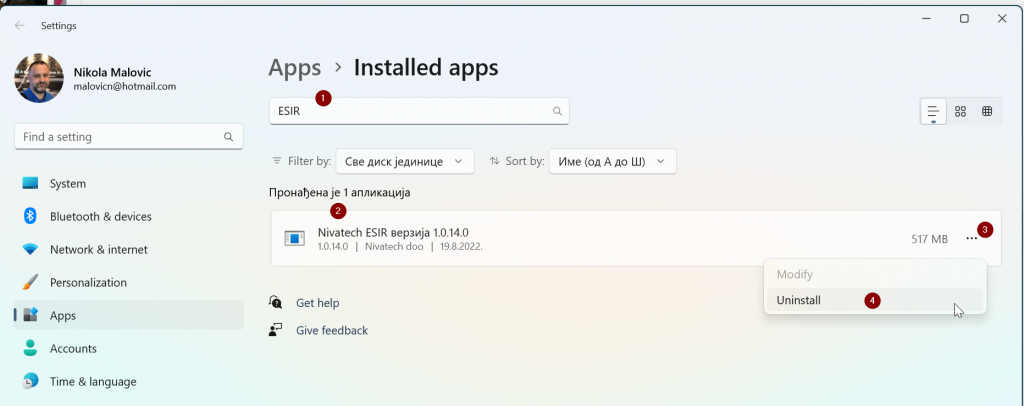
Task: Click the Bluetooth icon in sidebar
Action: tap(30, 216)
